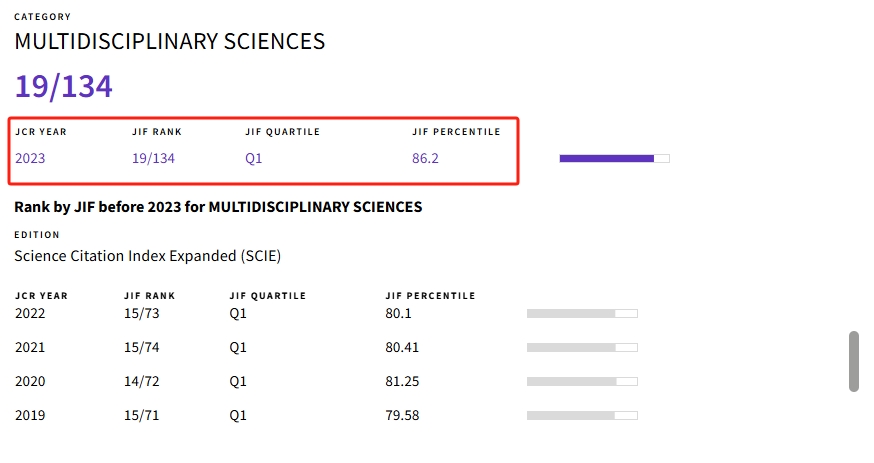Click the 86.2 JIF percentile value

[x=425, y=158]
